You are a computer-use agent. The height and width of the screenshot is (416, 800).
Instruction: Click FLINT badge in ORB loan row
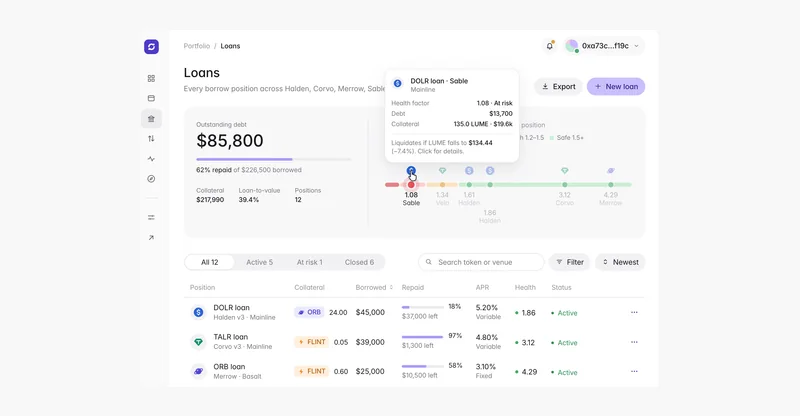click(x=312, y=371)
